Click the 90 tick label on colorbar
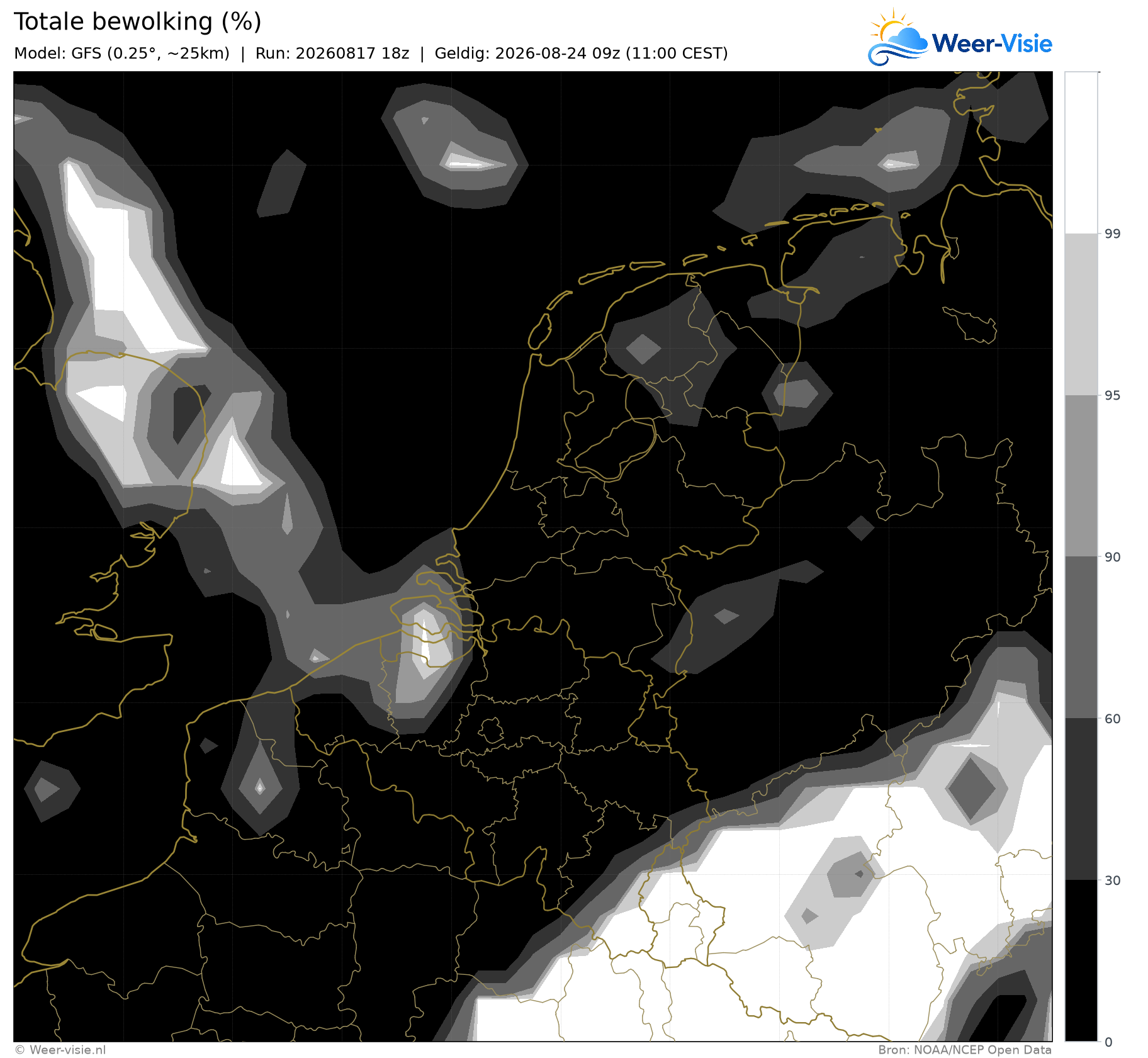 click(x=1113, y=557)
